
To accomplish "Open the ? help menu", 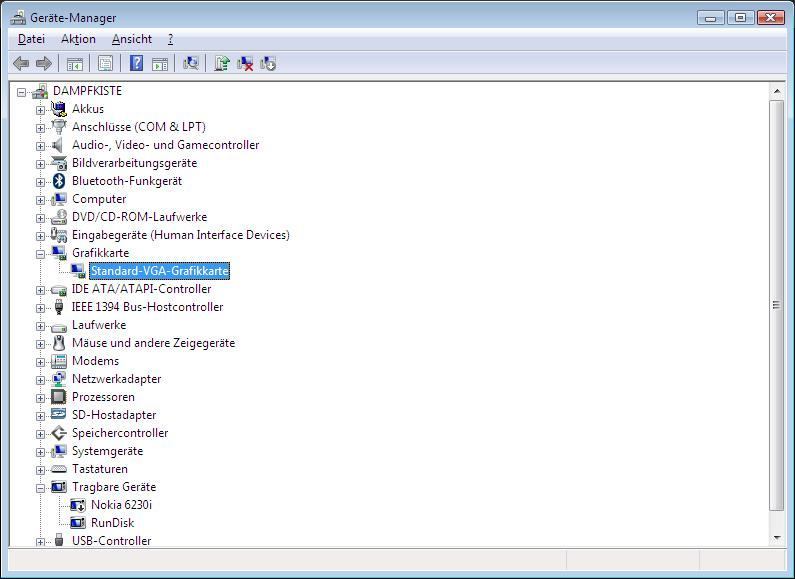I will click(170, 39).
